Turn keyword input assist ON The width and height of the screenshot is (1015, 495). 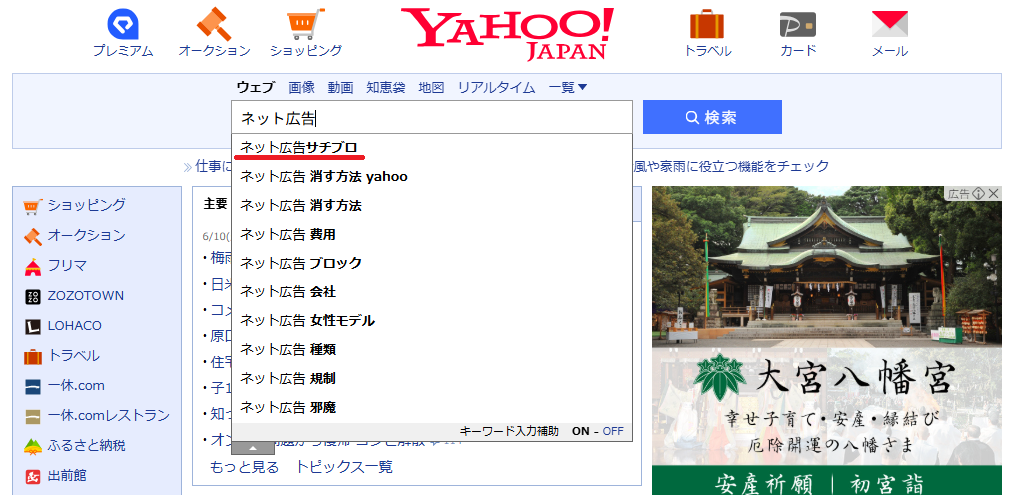pos(581,432)
